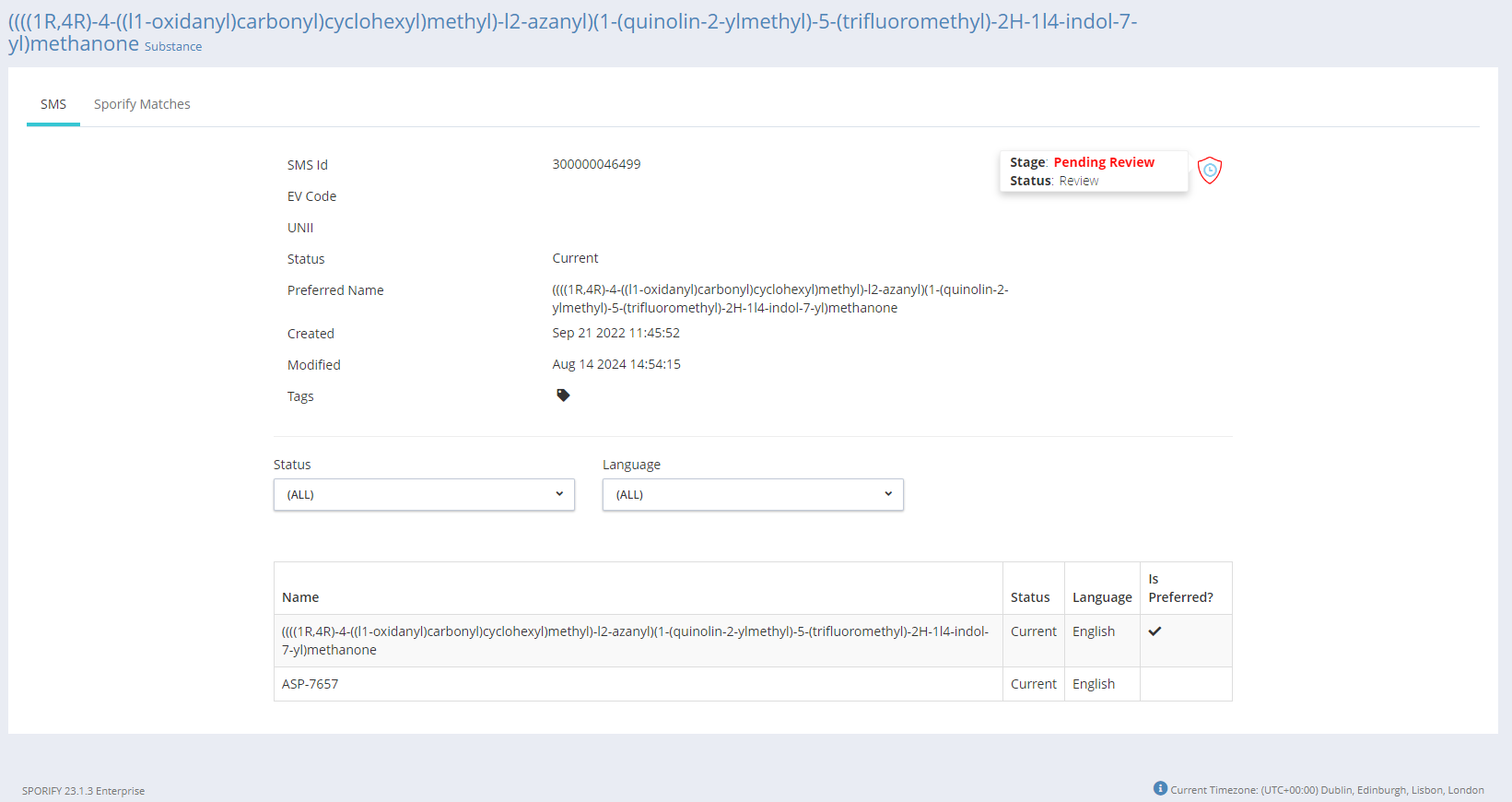Screen dimensions: 1512x802
Task: Click the Status column header in table
Action: 1029,597
